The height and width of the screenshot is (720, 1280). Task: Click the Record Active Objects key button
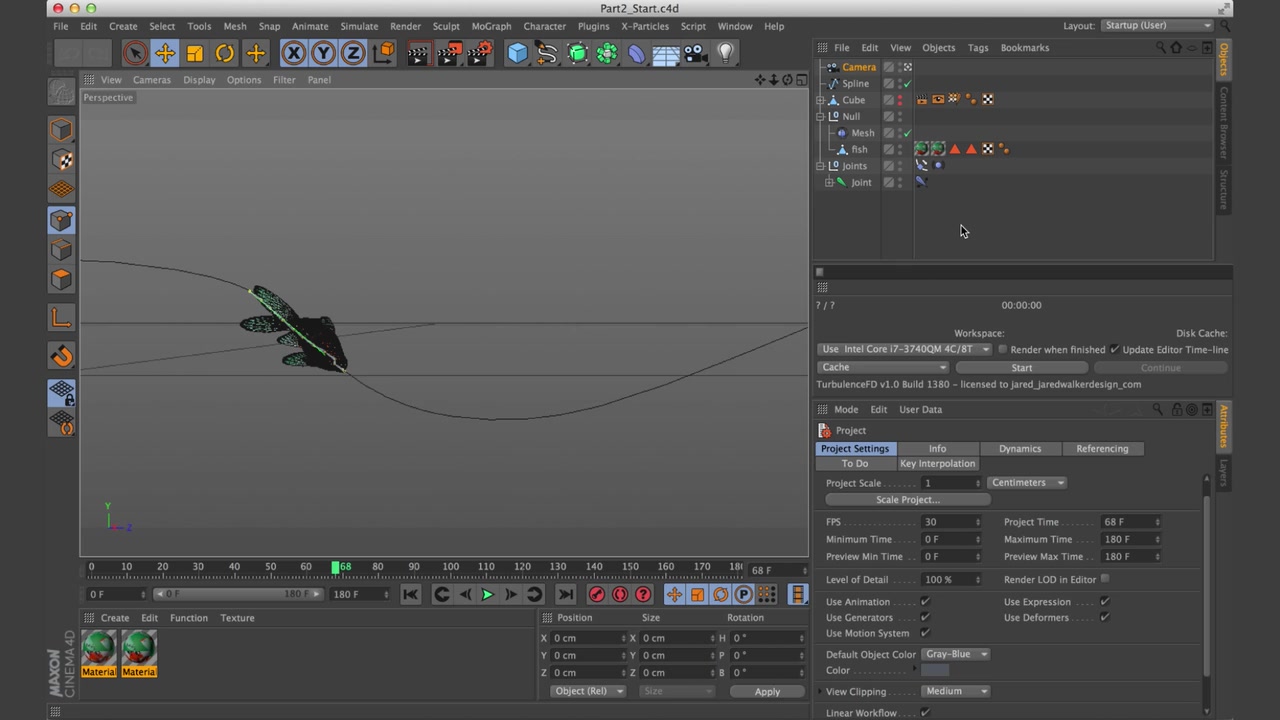(x=596, y=595)
